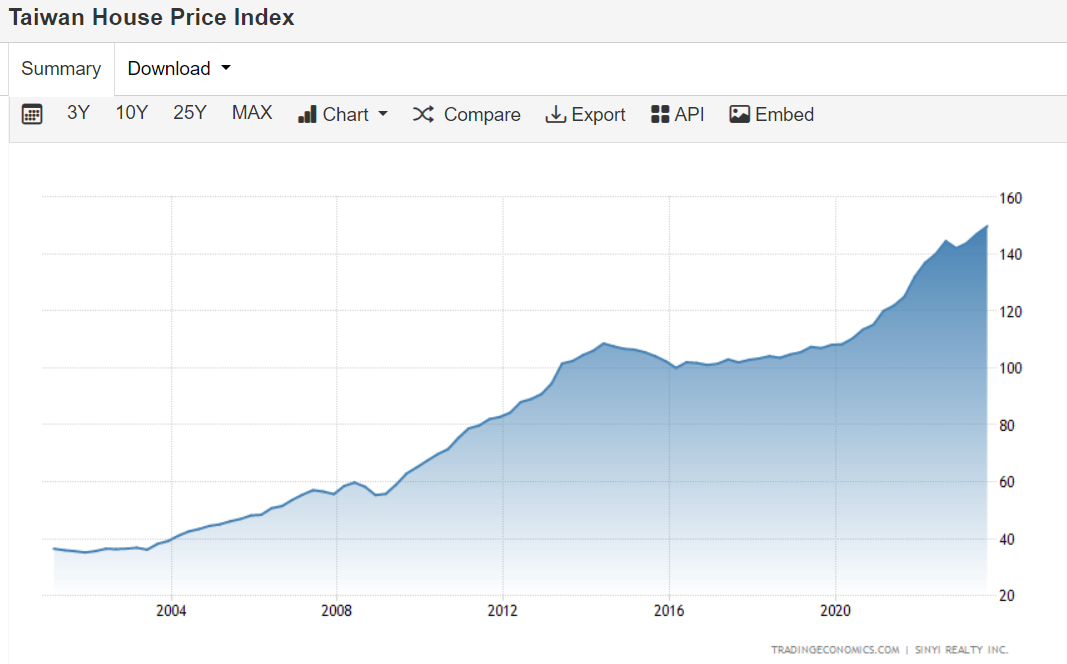Click the Export download icon
1067x664 pixels.
(x=555, y=114)
